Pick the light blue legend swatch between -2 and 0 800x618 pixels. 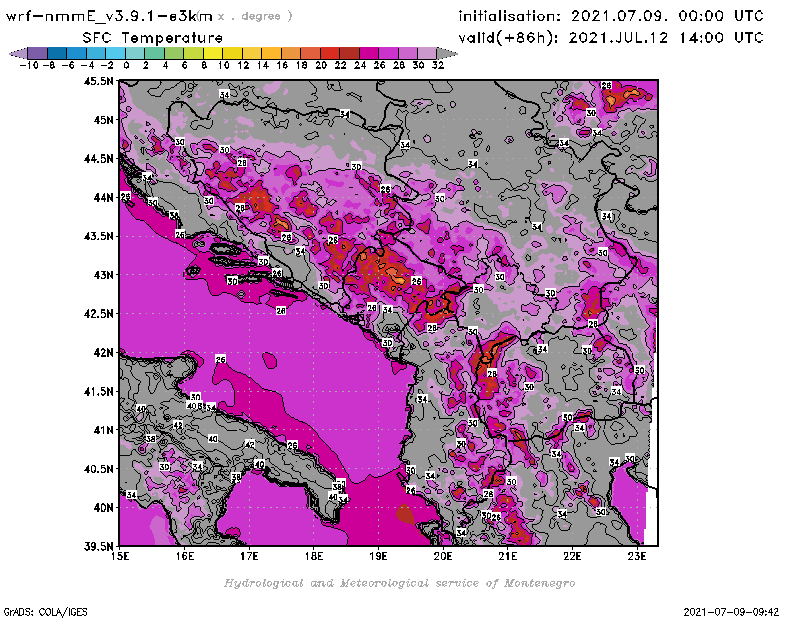point(115,53)
